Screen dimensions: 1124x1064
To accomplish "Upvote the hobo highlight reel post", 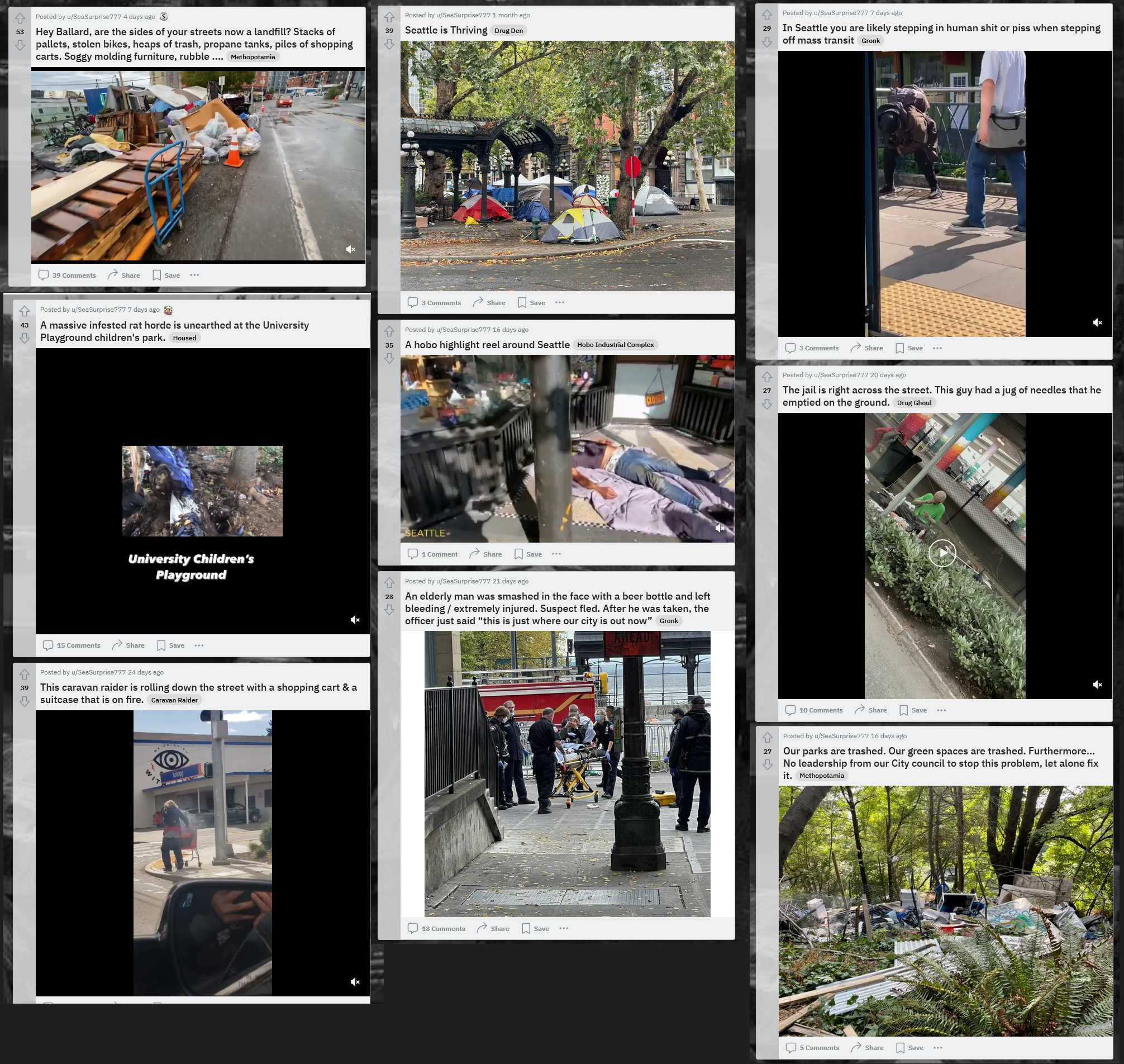I will 389,331.
